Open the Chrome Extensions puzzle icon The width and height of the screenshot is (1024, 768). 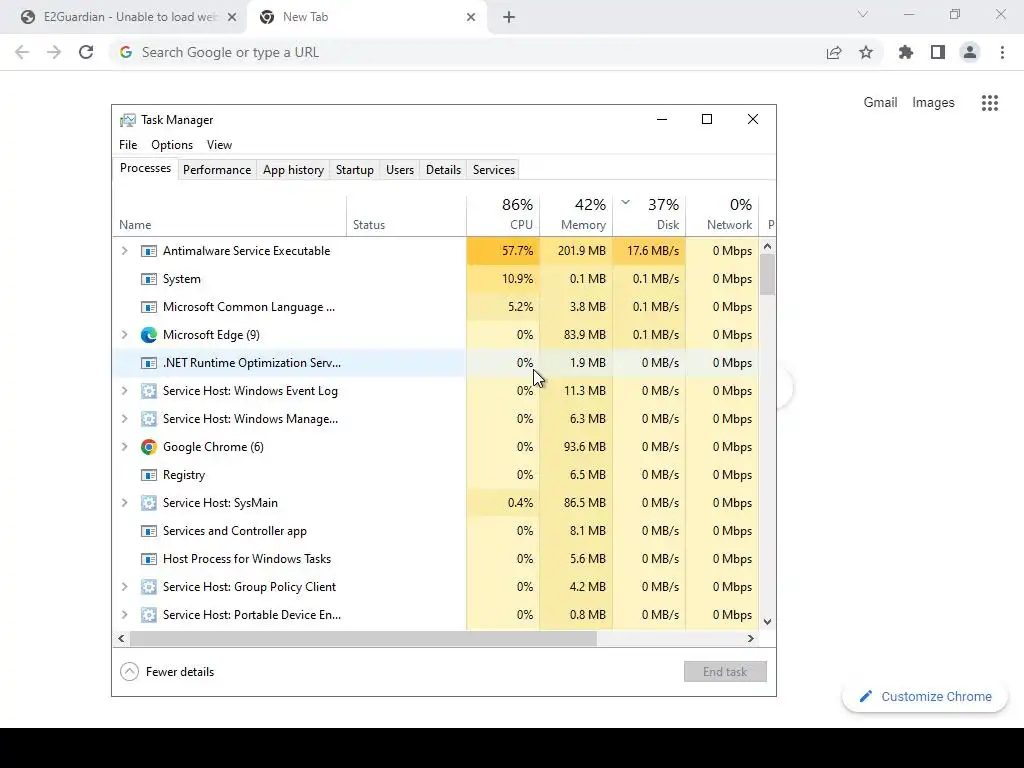pos(906,52)
